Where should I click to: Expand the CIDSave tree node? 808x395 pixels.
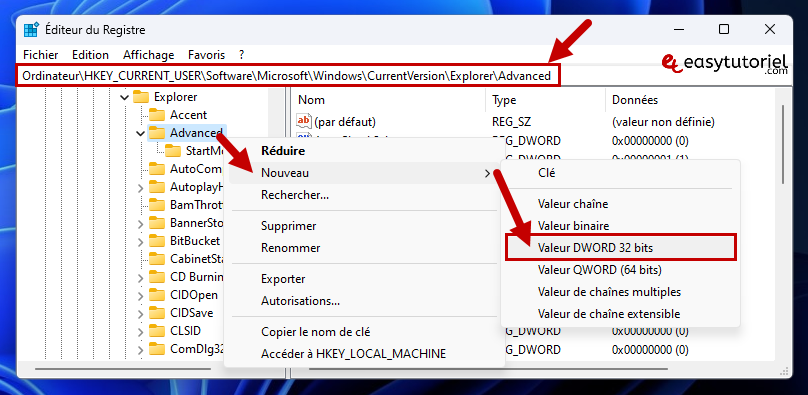pos(140,314)
